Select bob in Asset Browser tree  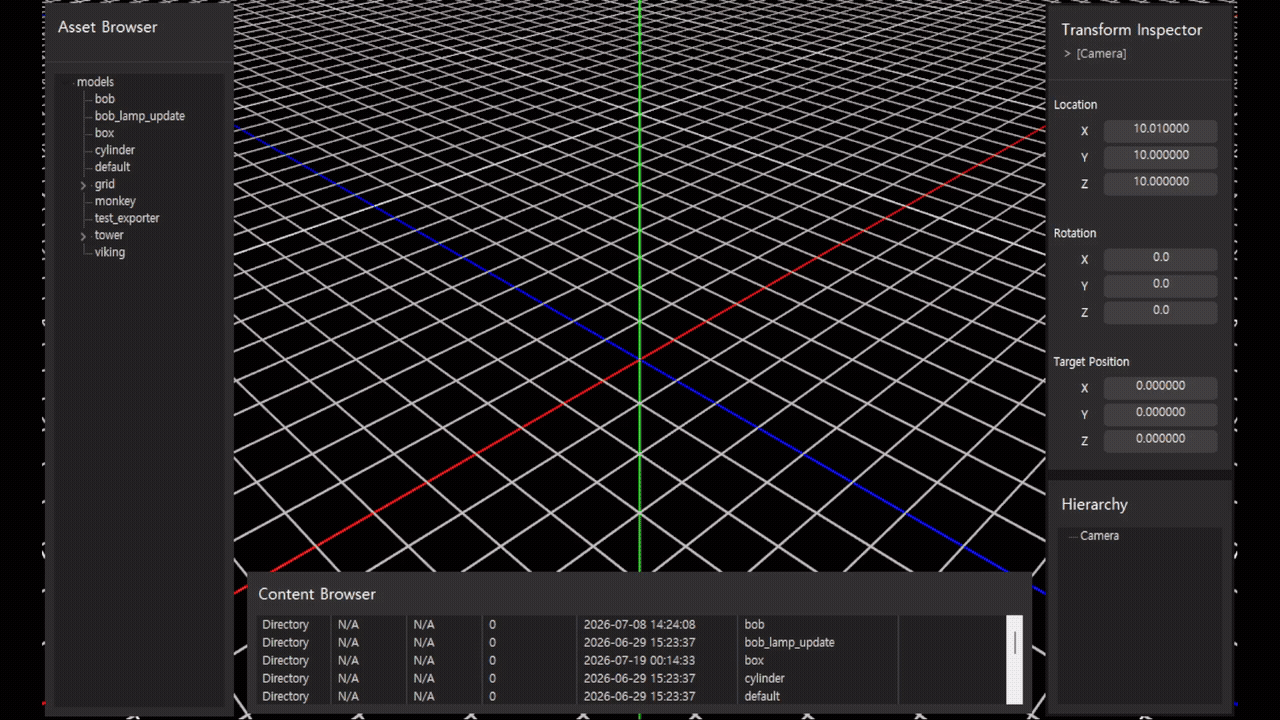(x=105, y=99)
